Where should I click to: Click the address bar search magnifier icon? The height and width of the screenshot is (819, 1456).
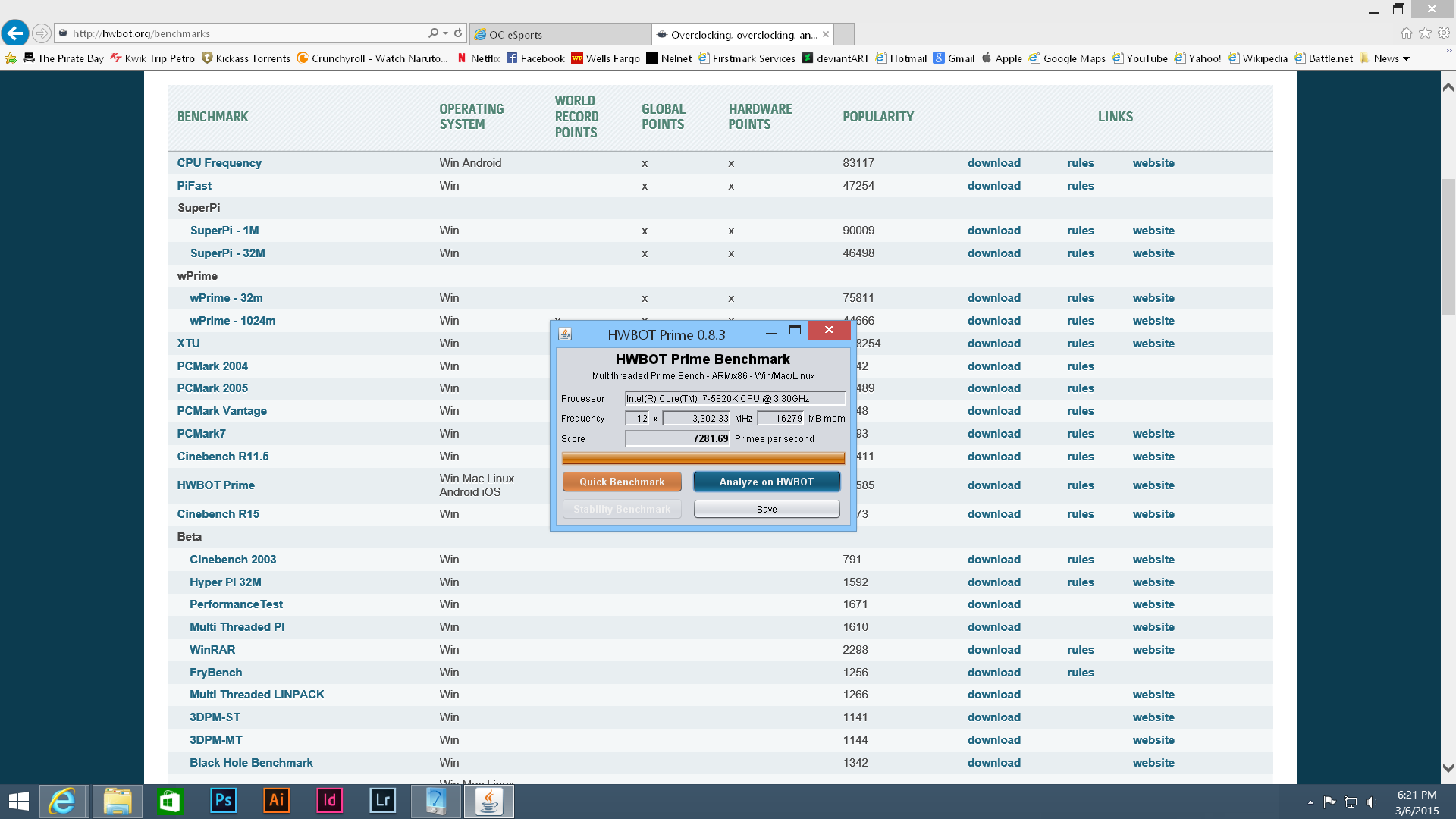click(433, 33)
